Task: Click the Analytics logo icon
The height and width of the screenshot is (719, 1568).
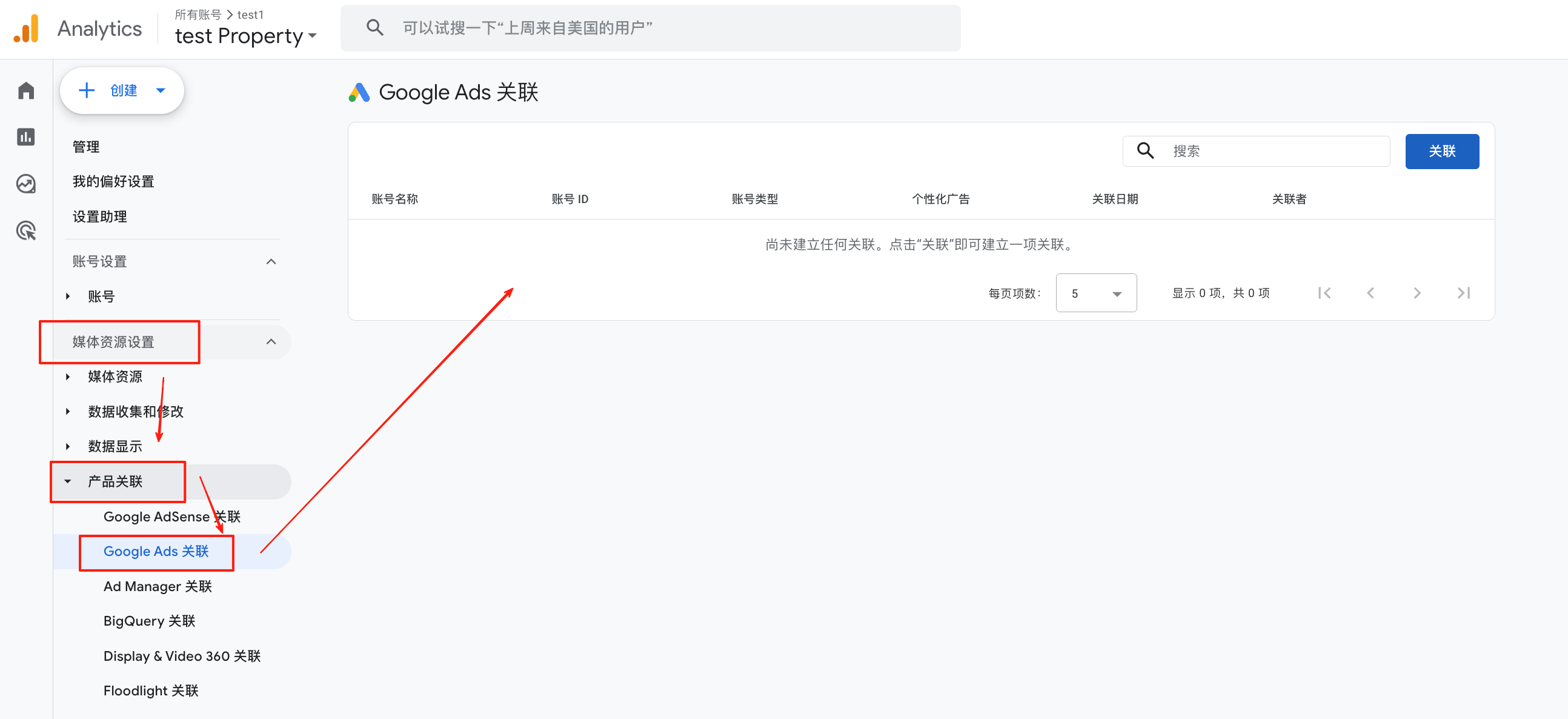Action: pos(25,27)
